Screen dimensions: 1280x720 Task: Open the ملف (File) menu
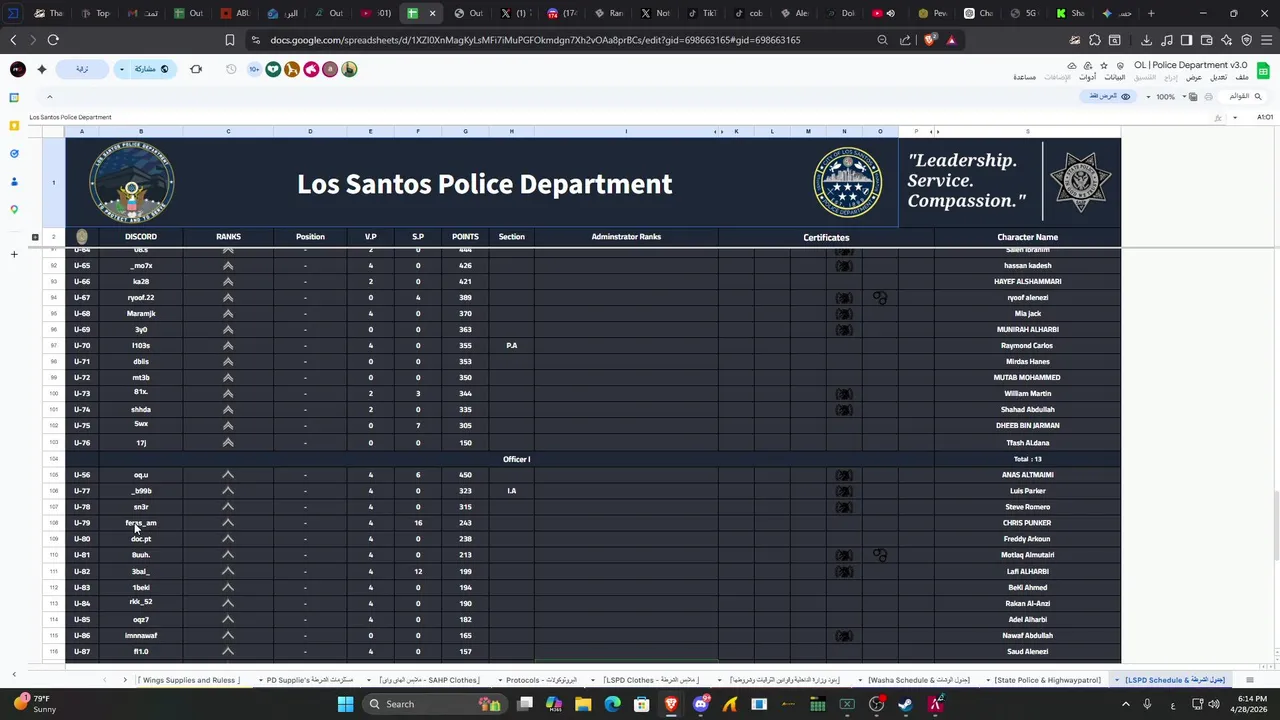point(1242,78)
